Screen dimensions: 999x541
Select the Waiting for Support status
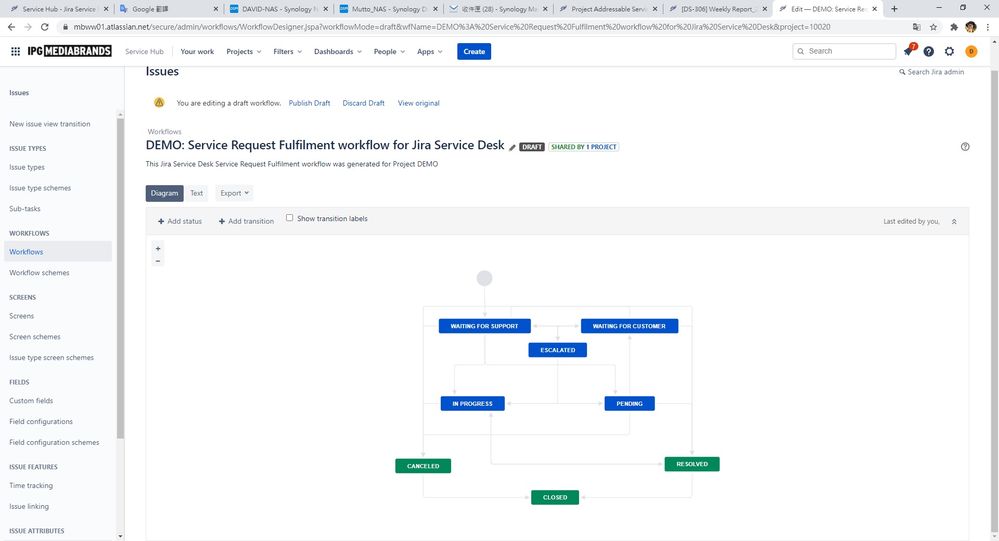coord(485,326)
